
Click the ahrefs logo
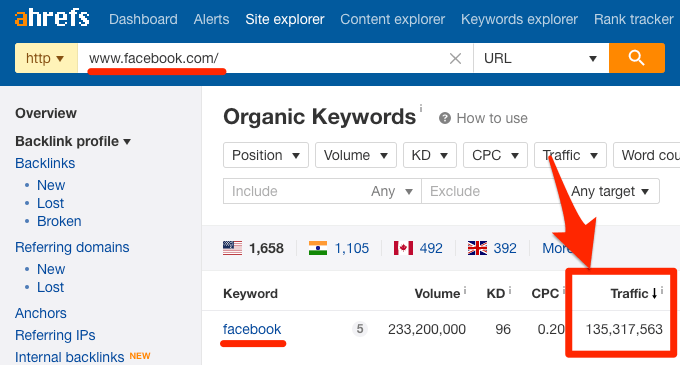(x=52, y=18)
